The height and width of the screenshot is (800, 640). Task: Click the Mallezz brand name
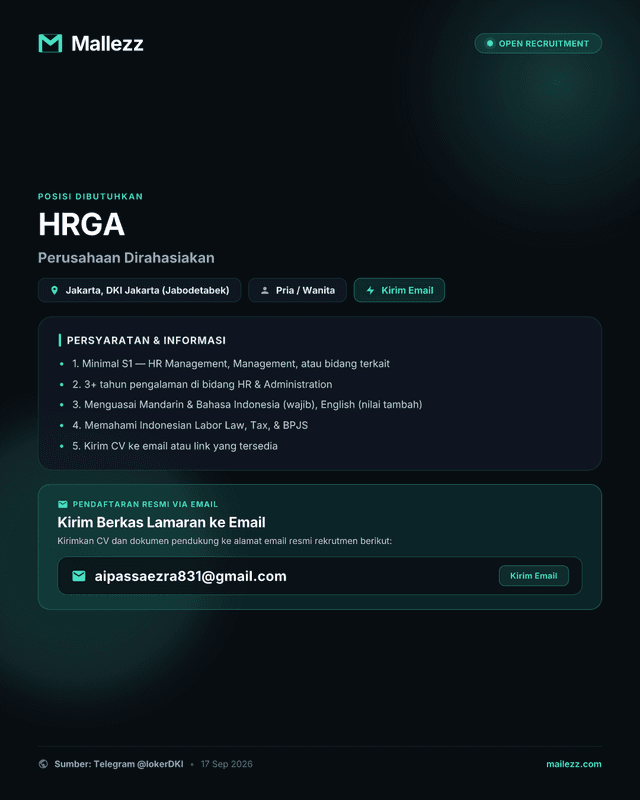pyautogui.click(x=107, y=43)
